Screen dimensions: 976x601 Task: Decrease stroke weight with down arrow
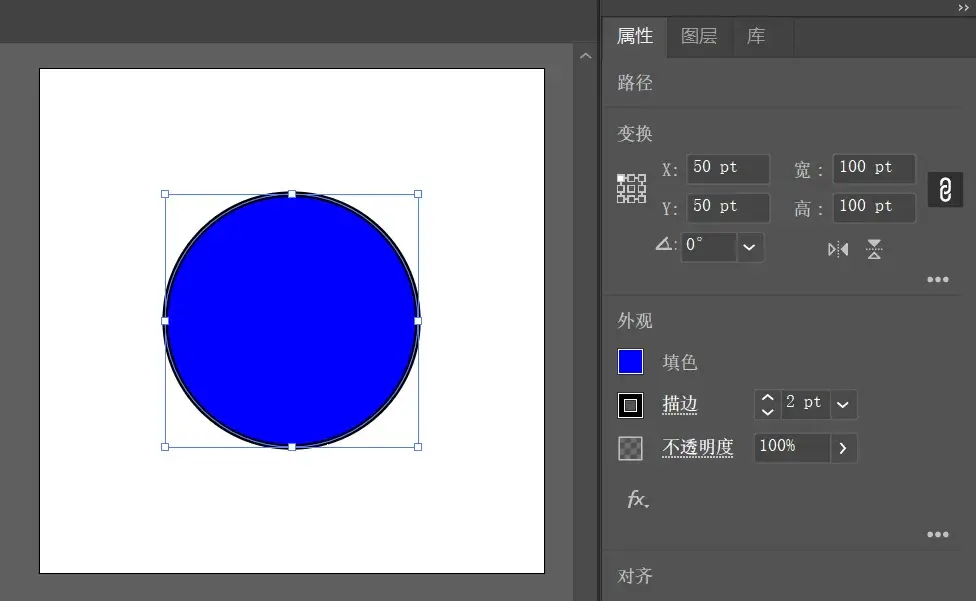[767, 411]
